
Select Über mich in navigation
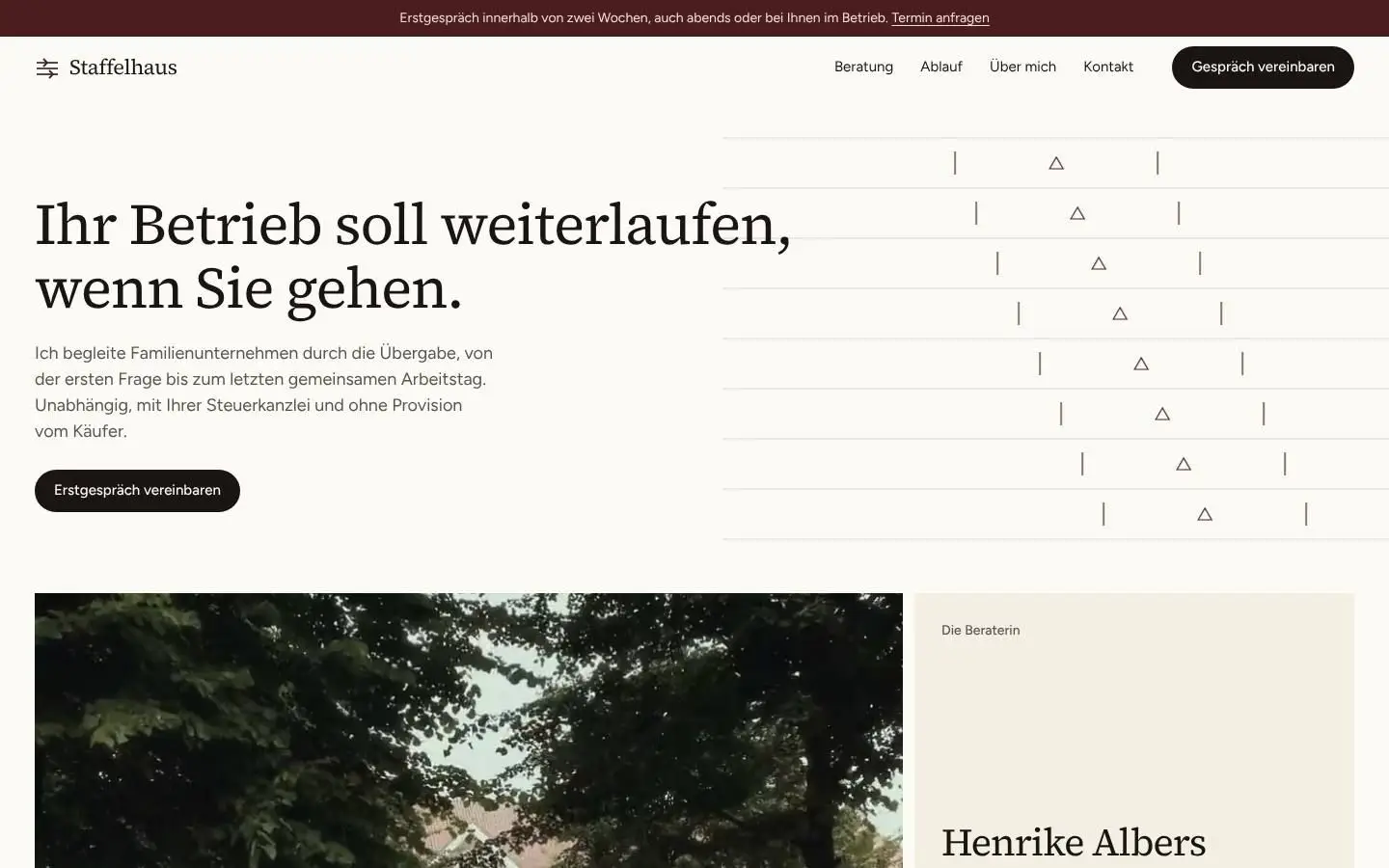click(x=1022, y=67)
